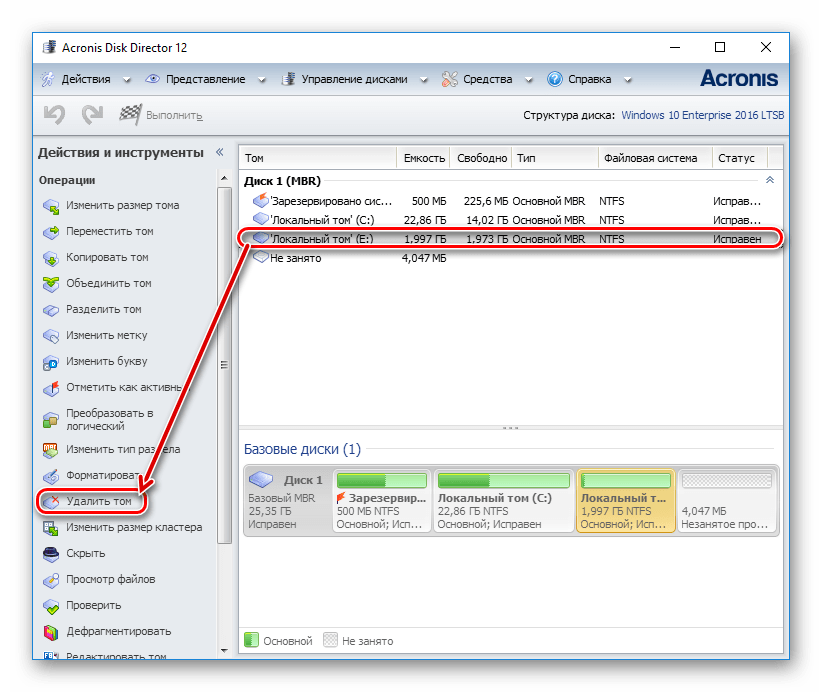Open the Управление дисками dropdown arrow
Screen dimensions: 822x692
423,79
